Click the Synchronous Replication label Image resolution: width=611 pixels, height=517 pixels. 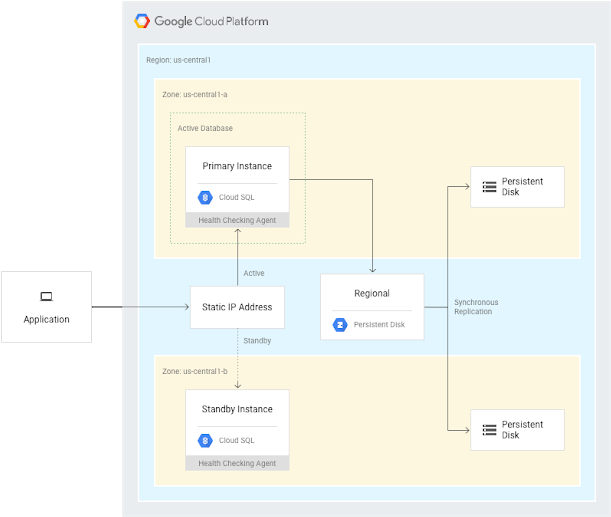[476, 307]
